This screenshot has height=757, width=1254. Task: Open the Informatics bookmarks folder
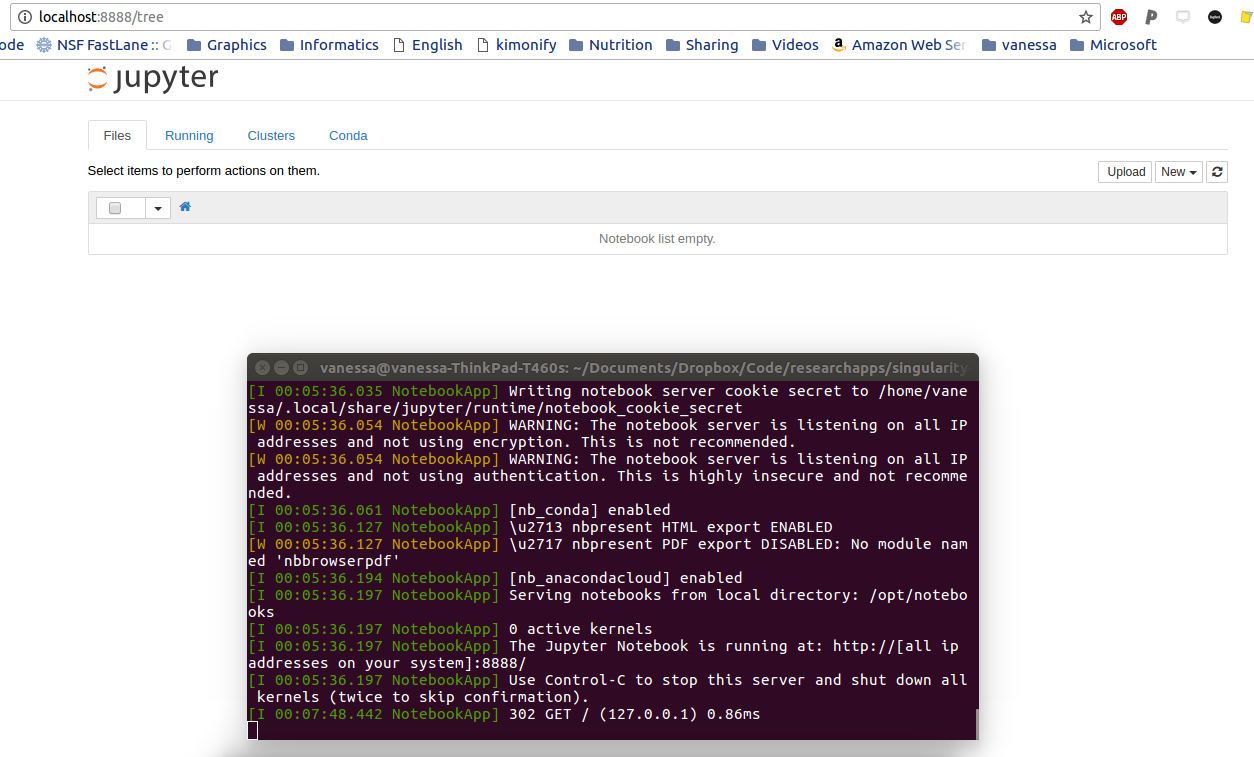(329, 45)
